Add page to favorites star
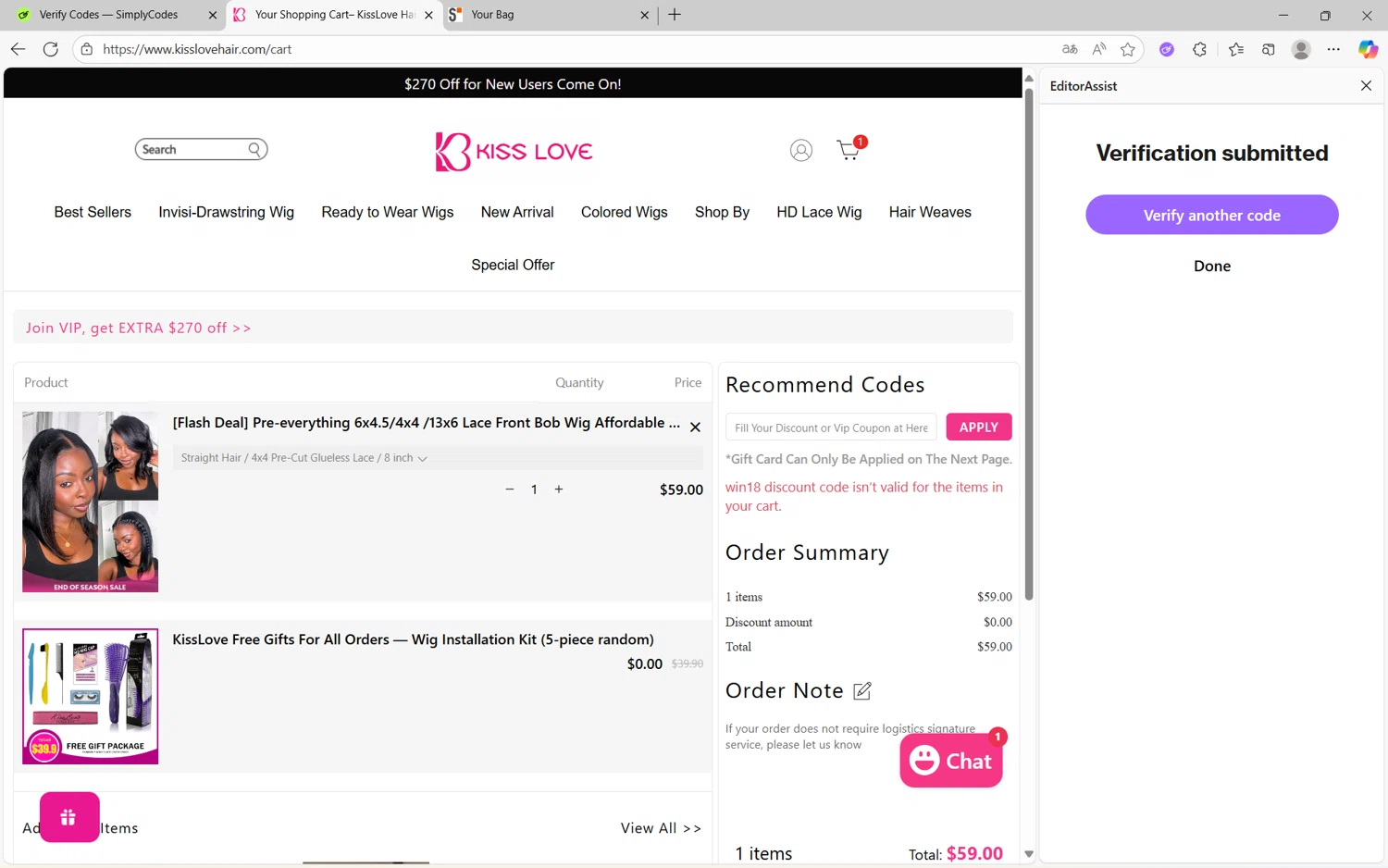Screen dimensions: 1388x868 pyautogui.click(x=1127, y=49)
